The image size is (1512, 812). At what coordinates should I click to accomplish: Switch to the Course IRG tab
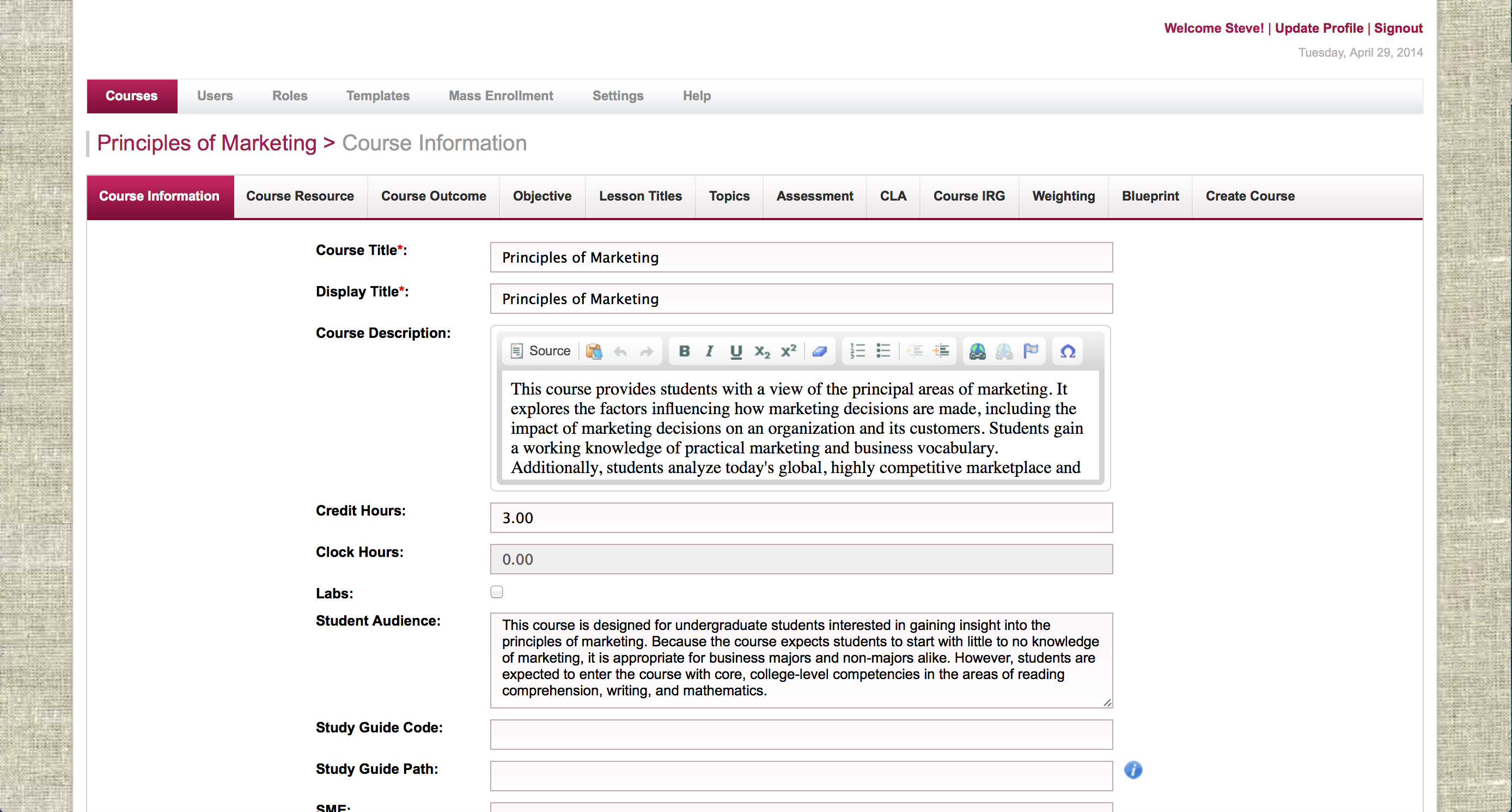pyautogui.click(x=969, y=196)
